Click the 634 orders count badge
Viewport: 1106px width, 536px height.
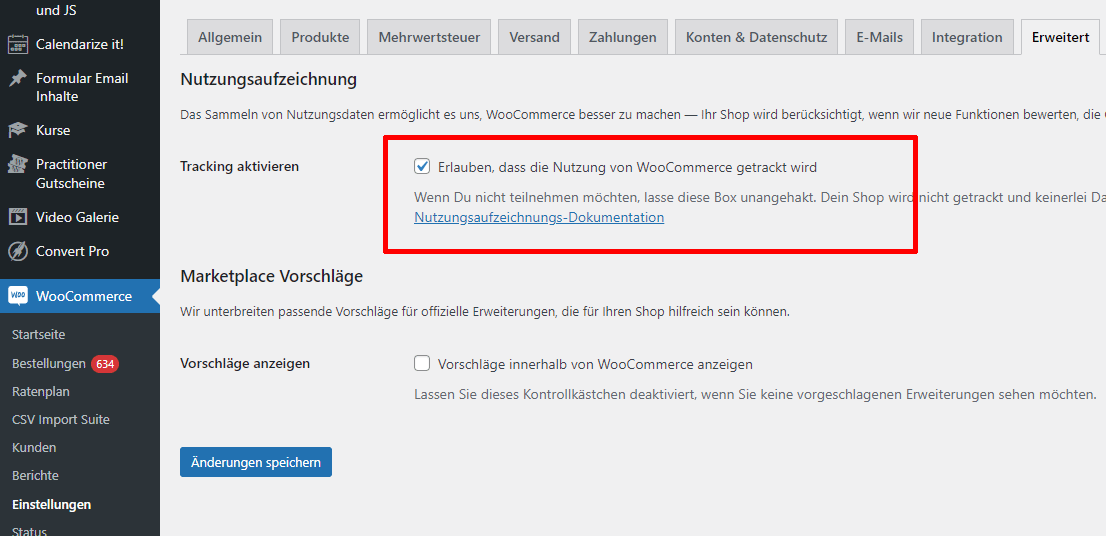(x=105, y=365)
